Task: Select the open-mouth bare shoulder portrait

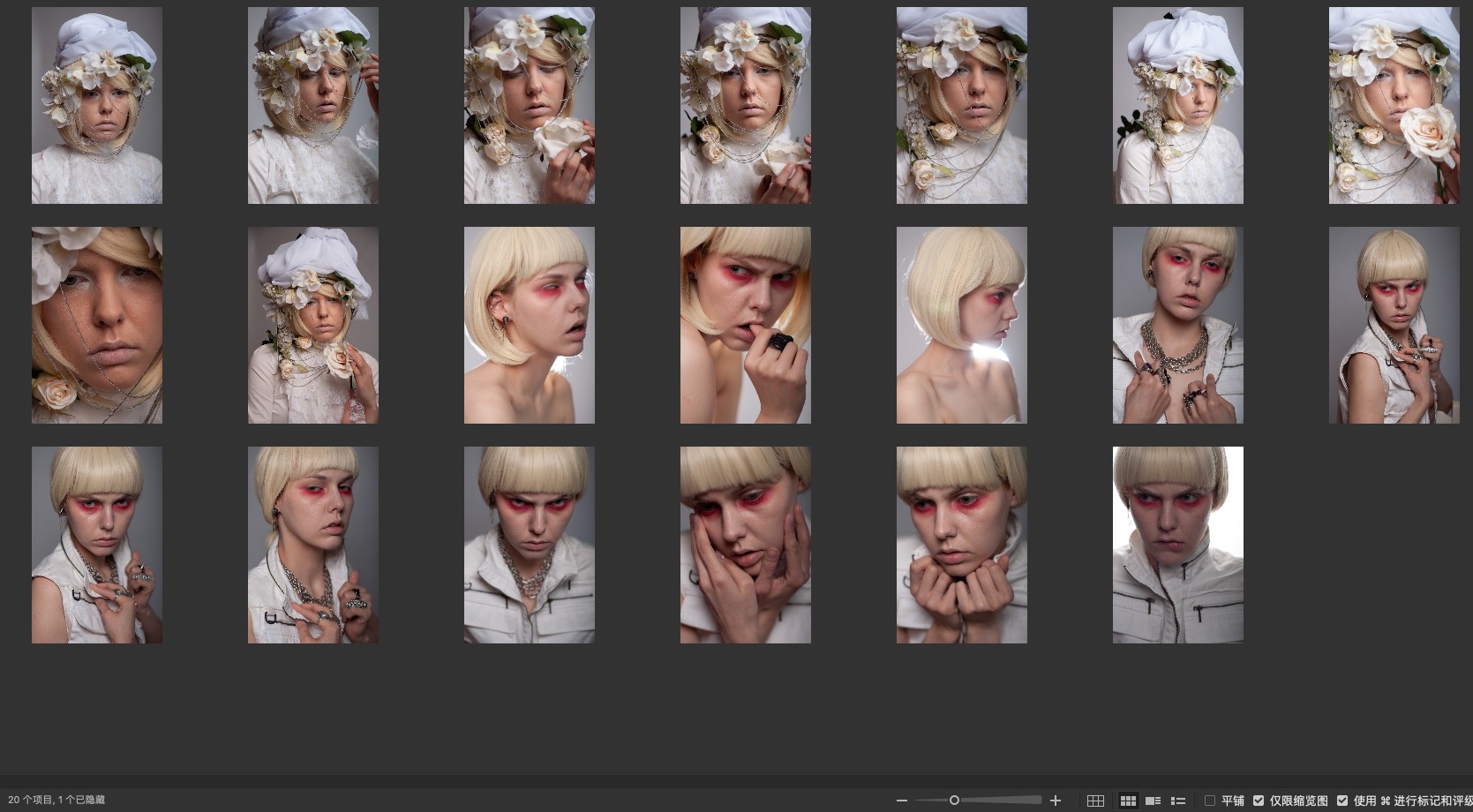Action: [x=529, y=325]
